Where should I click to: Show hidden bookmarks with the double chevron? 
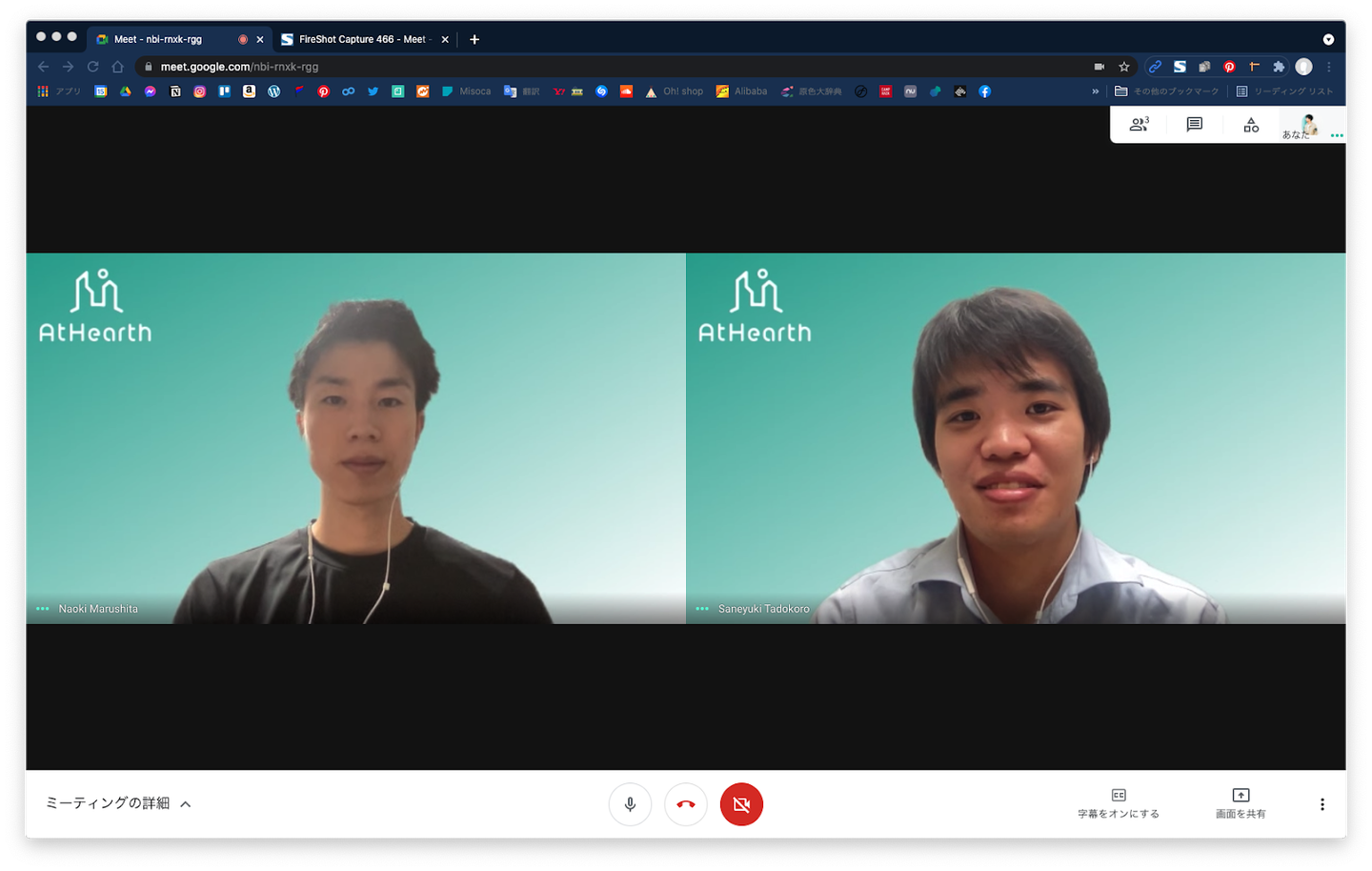[1096, 91]
